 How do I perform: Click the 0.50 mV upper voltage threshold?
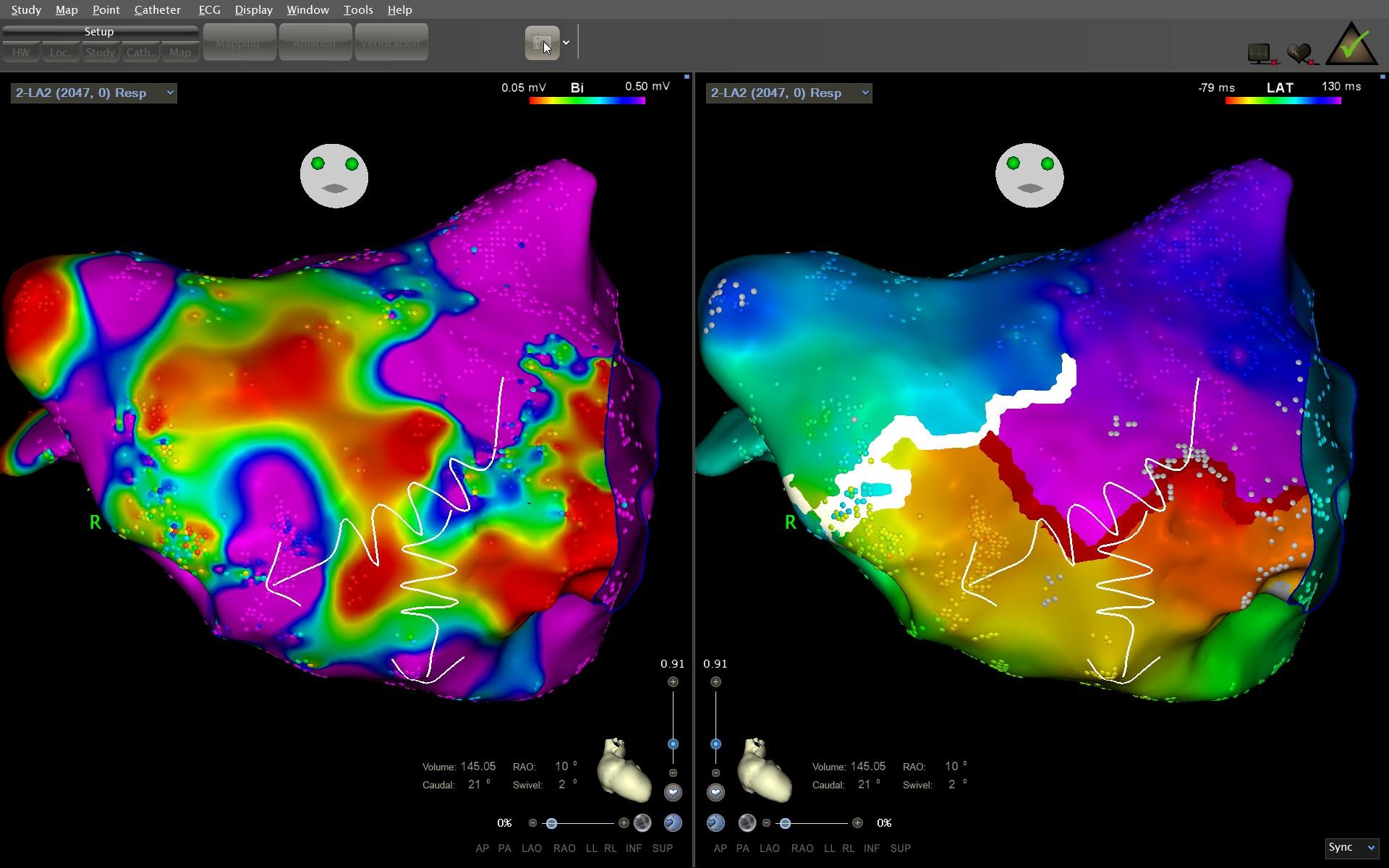(647, 87)
